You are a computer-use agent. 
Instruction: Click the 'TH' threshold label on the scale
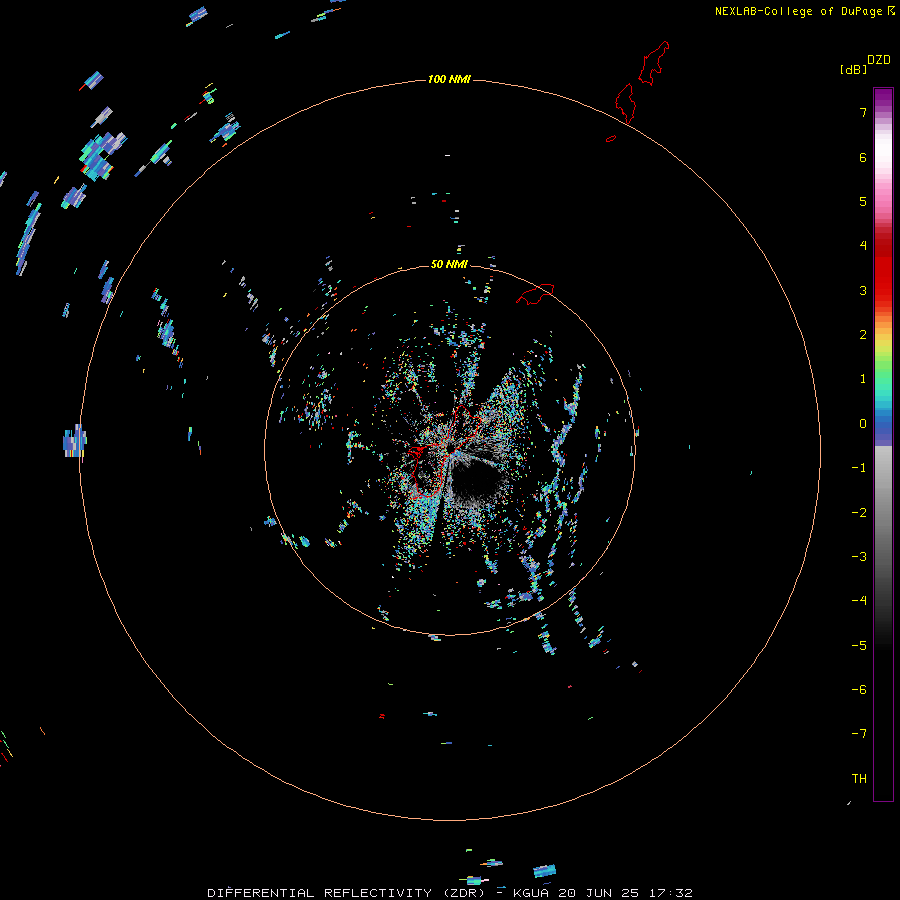click(859, 779)
